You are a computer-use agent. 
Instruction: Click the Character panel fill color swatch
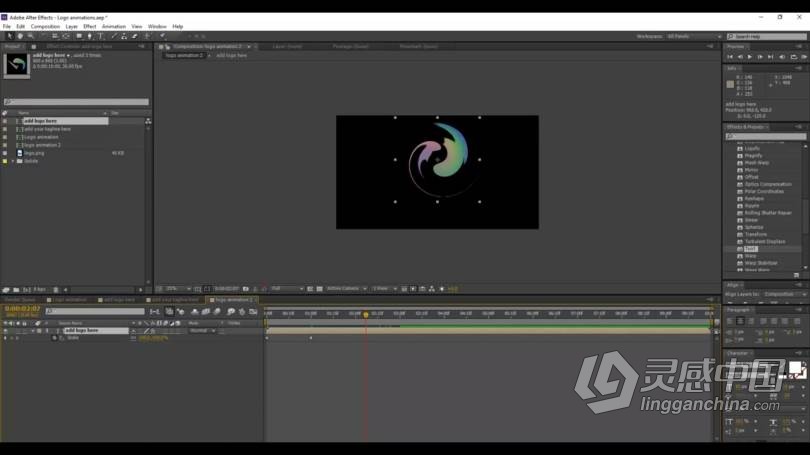click(795, 369)
